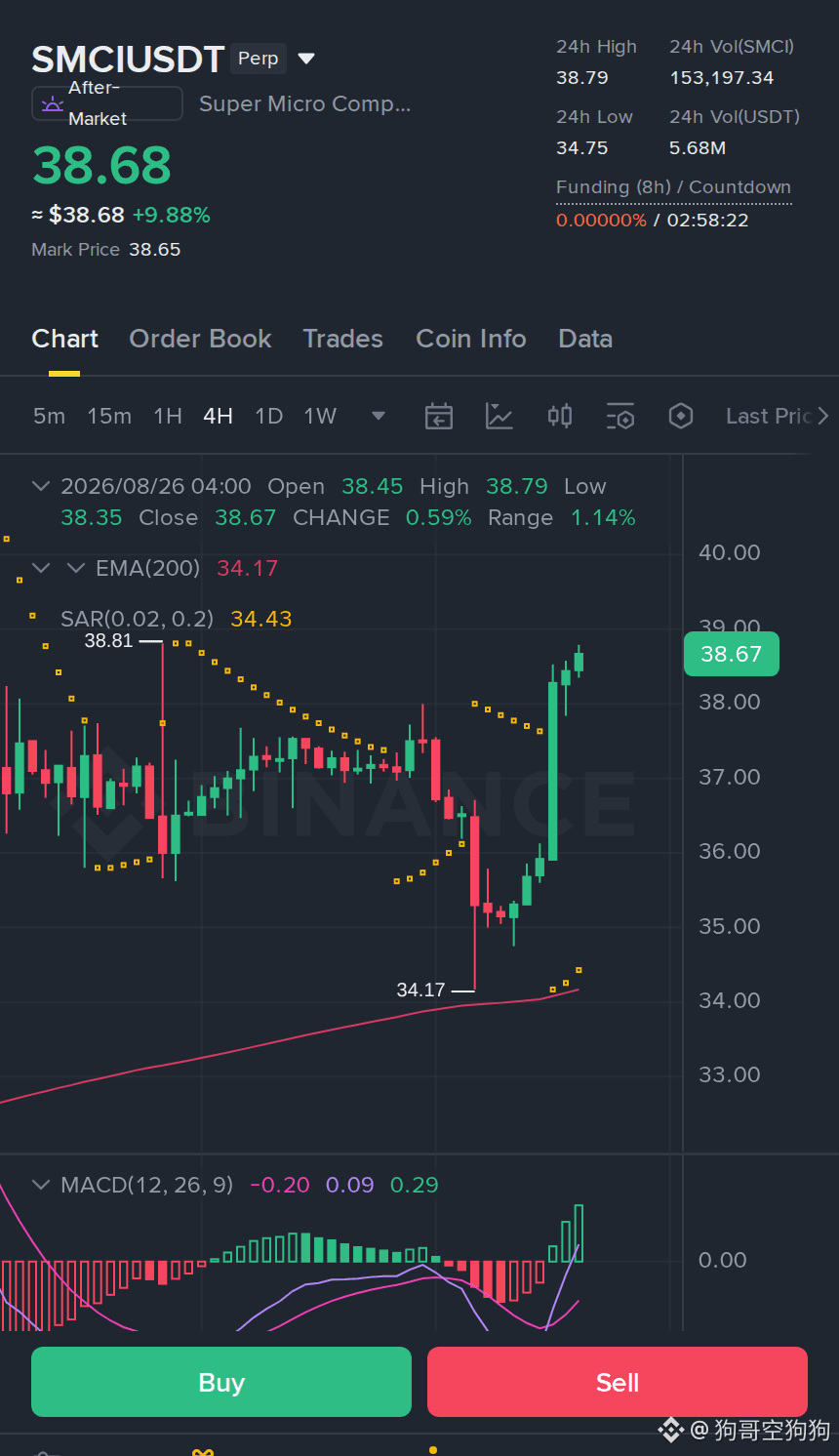Select the 1H timeframe
839x1456 pixels.
[x=168, y=417]
